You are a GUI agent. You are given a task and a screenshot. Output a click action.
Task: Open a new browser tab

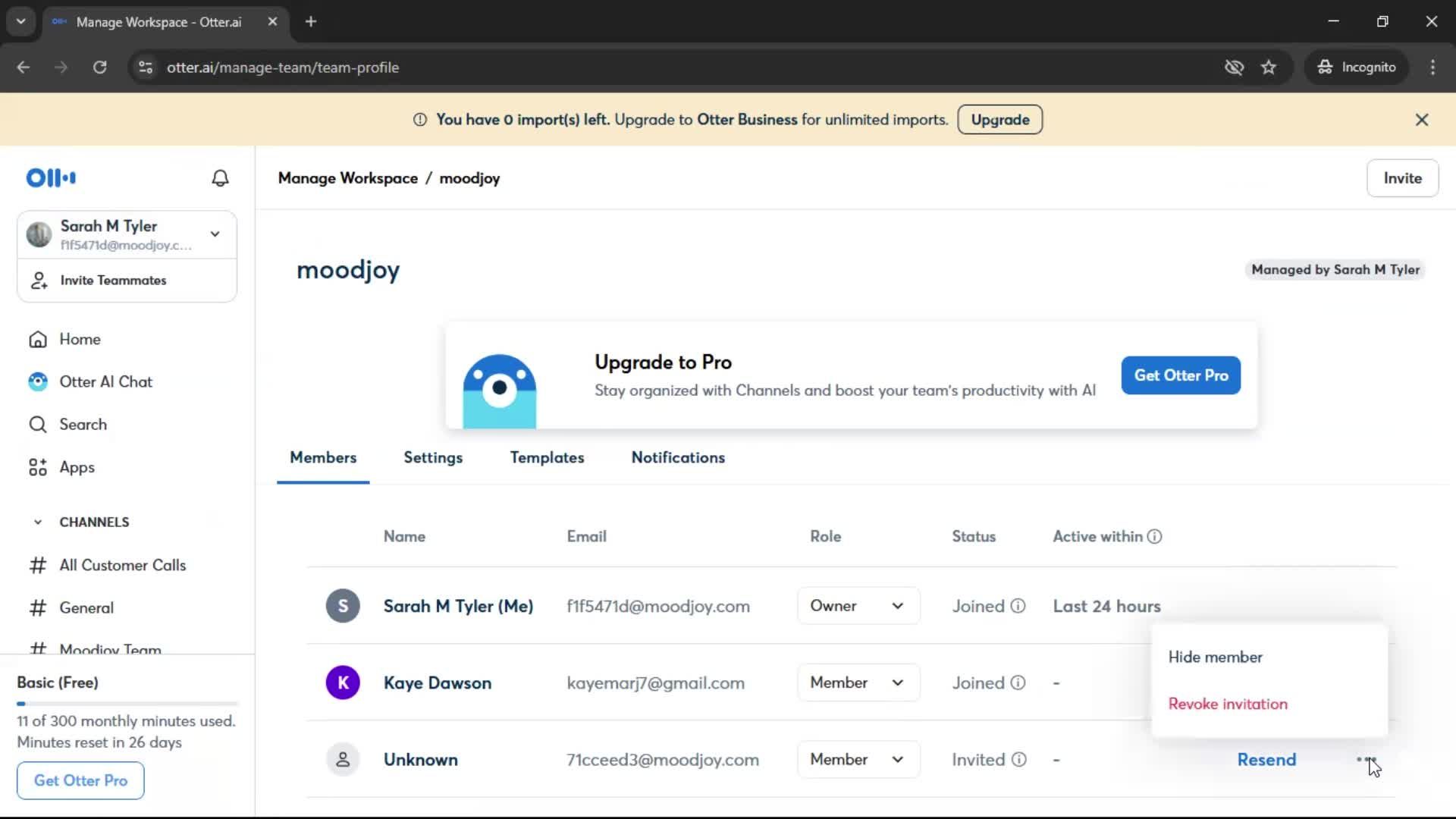(311, 22)
